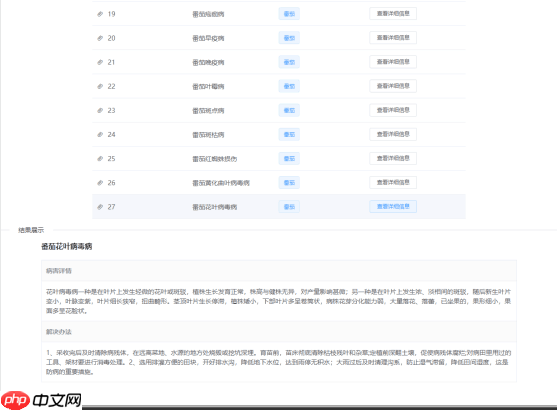The image size is (557, 410).
Task: Click the 解决办法 header cell
Action: pos(279,332)
